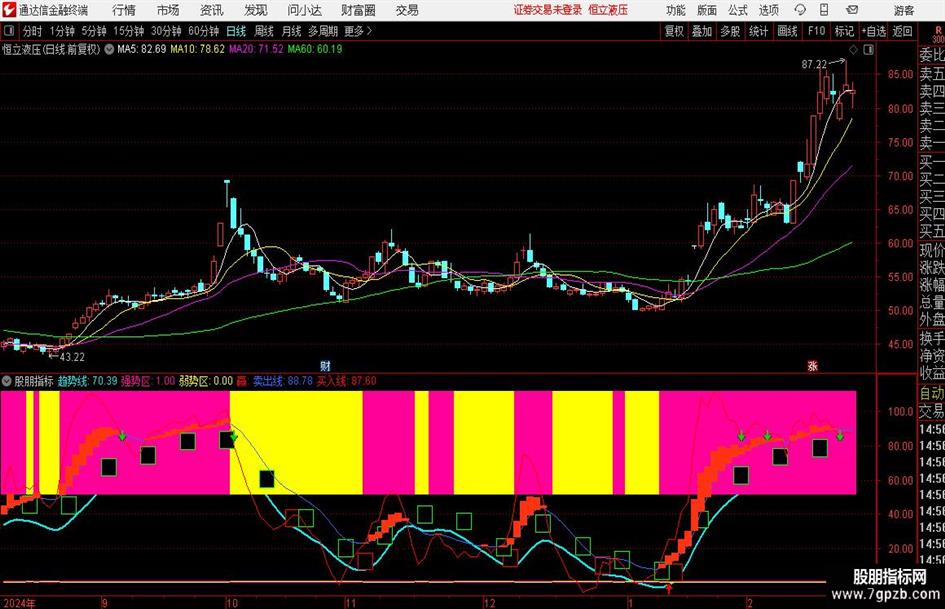Switch to the 30分钟 period tab
945x609 pixels.
(166, 31)
